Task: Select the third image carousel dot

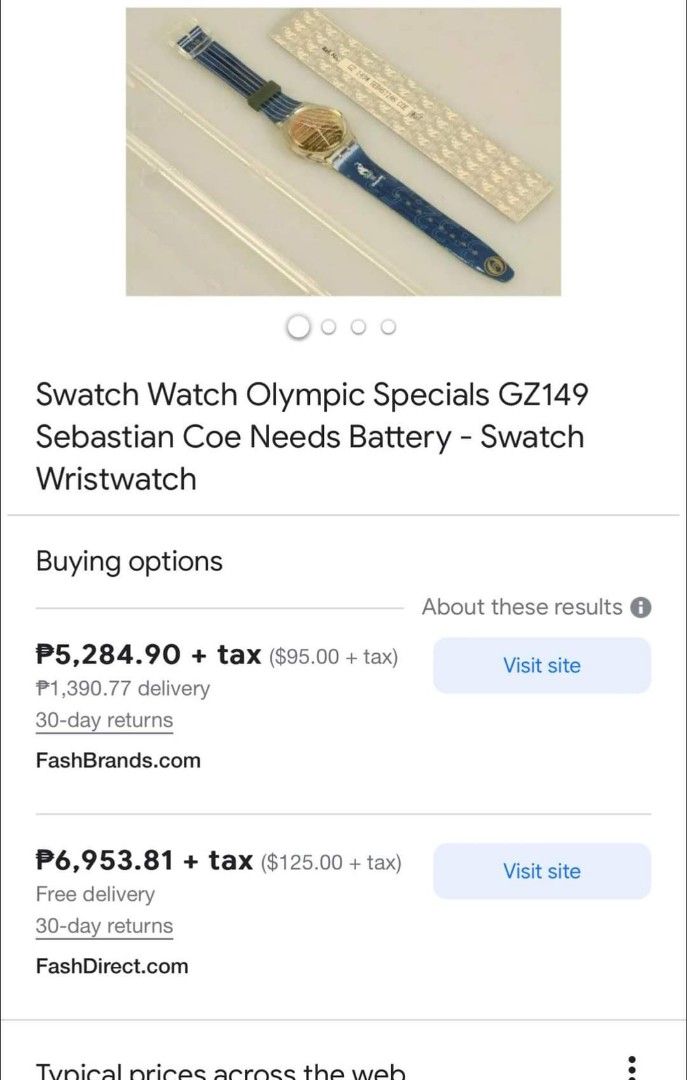Action: click(358, 326)
